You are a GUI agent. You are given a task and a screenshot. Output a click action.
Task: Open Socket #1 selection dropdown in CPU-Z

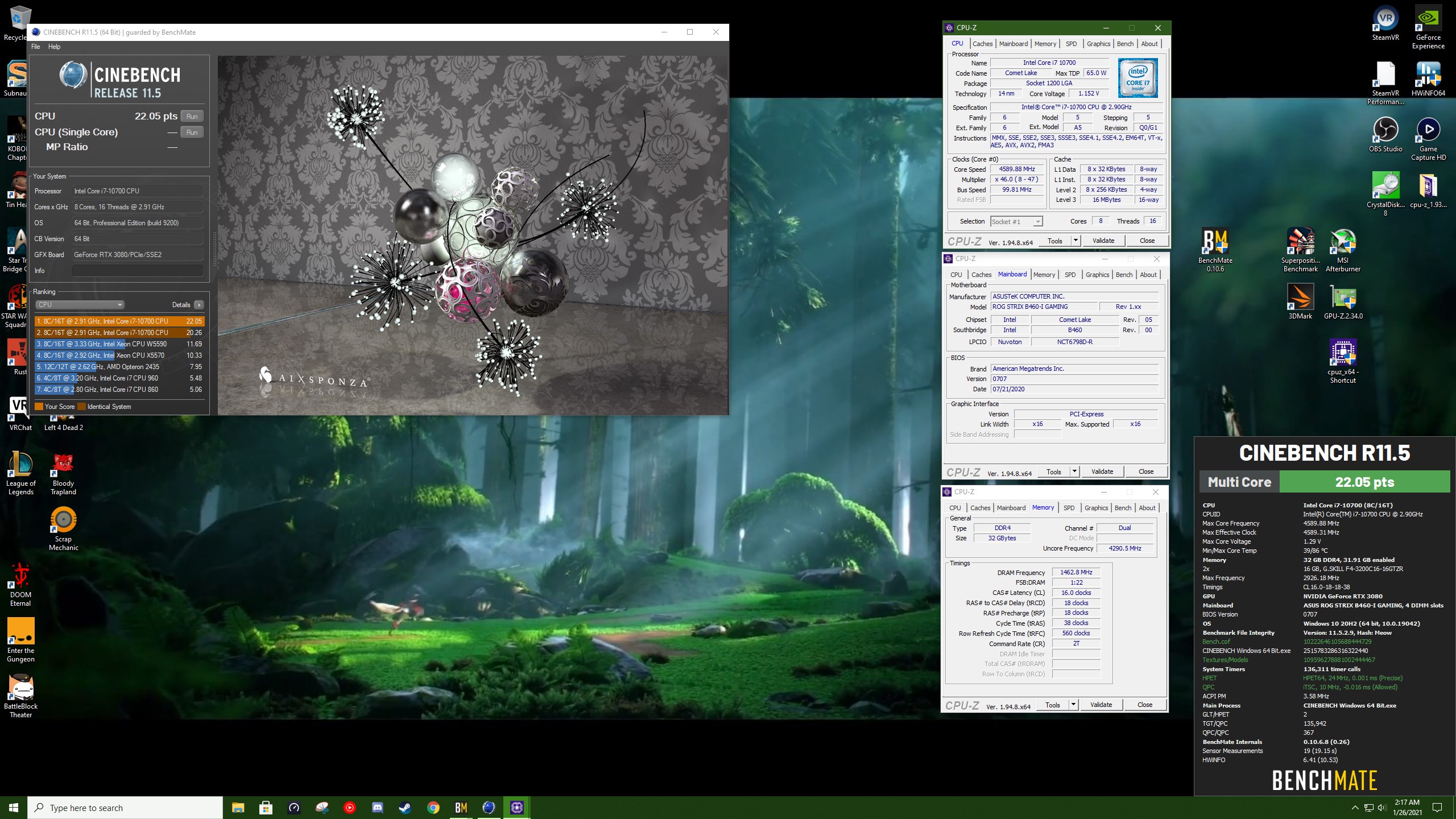click(x=1017, y=222)
